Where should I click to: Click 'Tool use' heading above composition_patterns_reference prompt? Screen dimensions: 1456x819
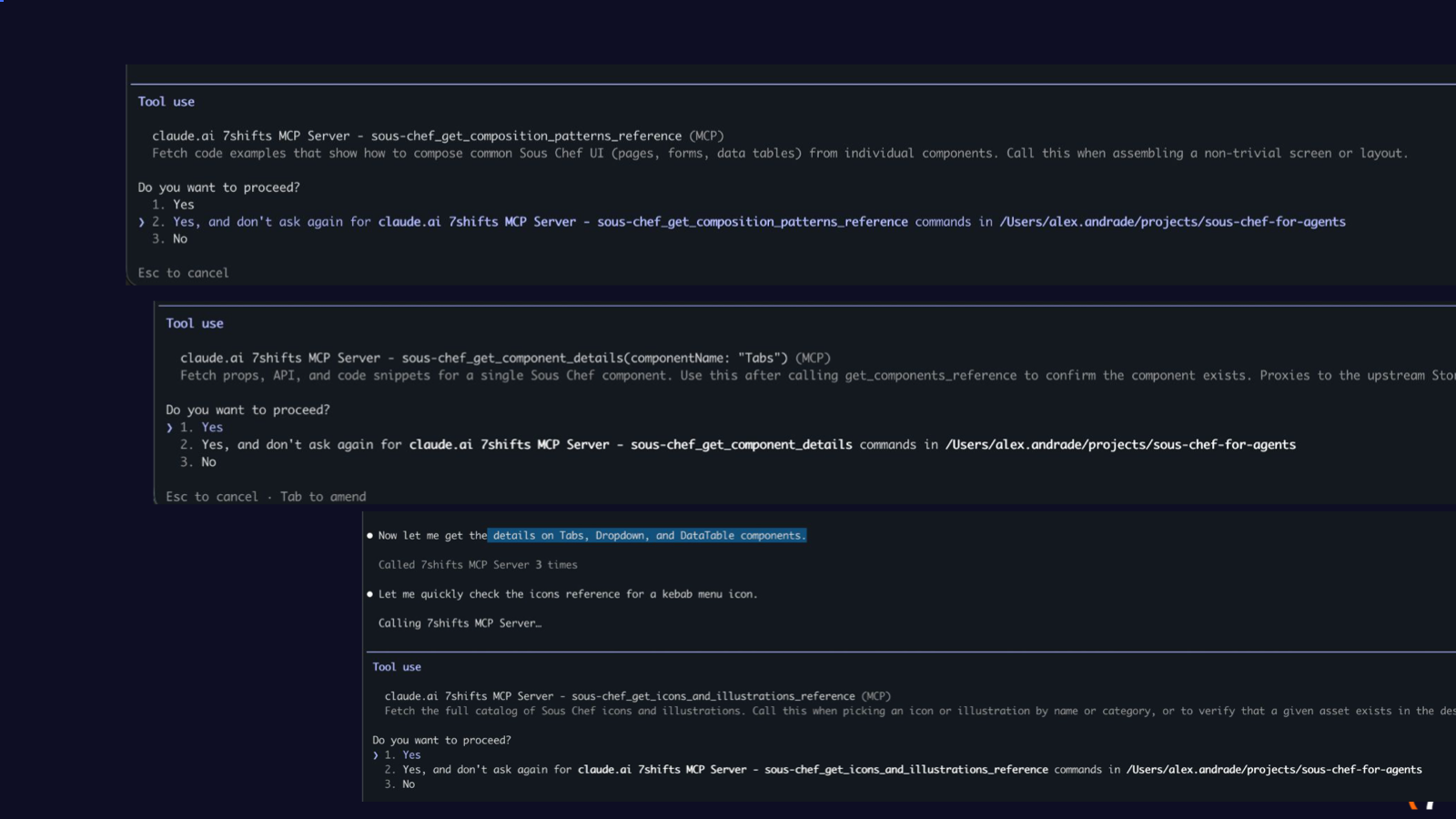pos(167,102)
